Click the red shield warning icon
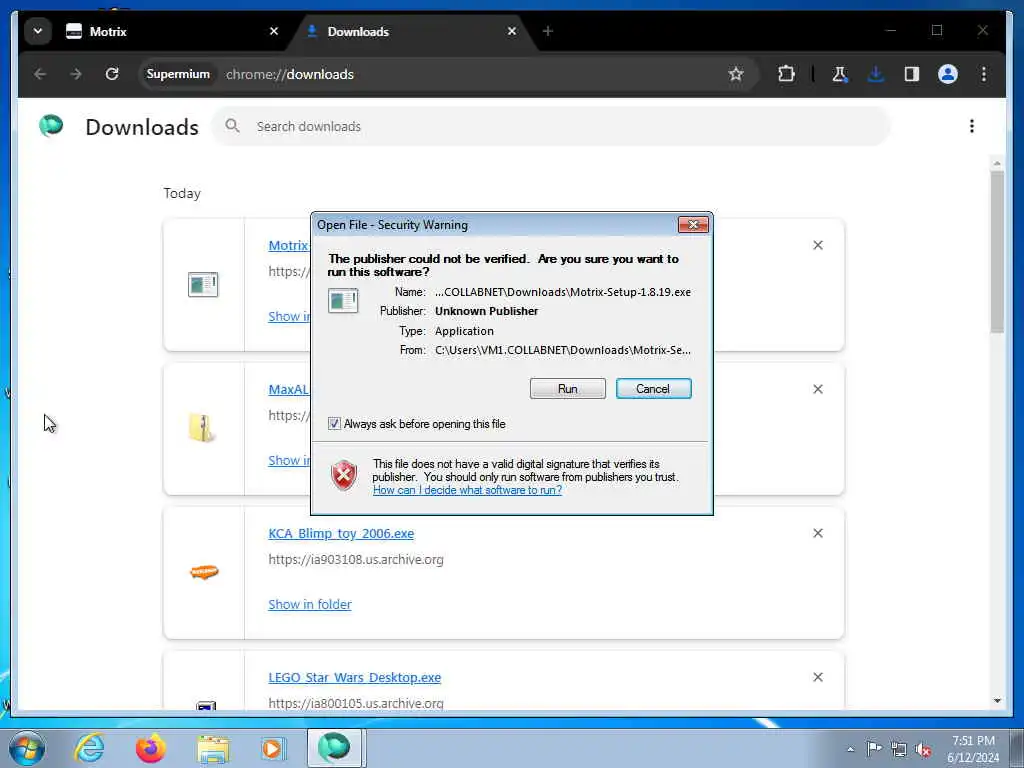Viewport: 1024px width, 768px height. click(344, 475)
